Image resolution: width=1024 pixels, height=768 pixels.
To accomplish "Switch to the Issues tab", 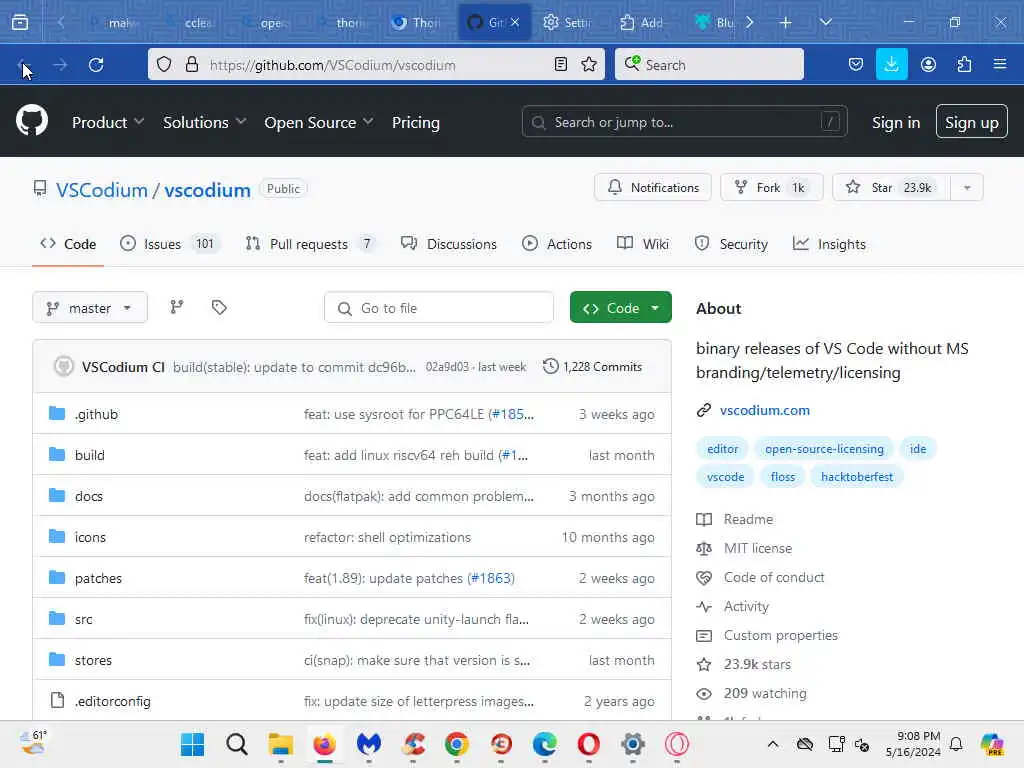I will [169, 244].
